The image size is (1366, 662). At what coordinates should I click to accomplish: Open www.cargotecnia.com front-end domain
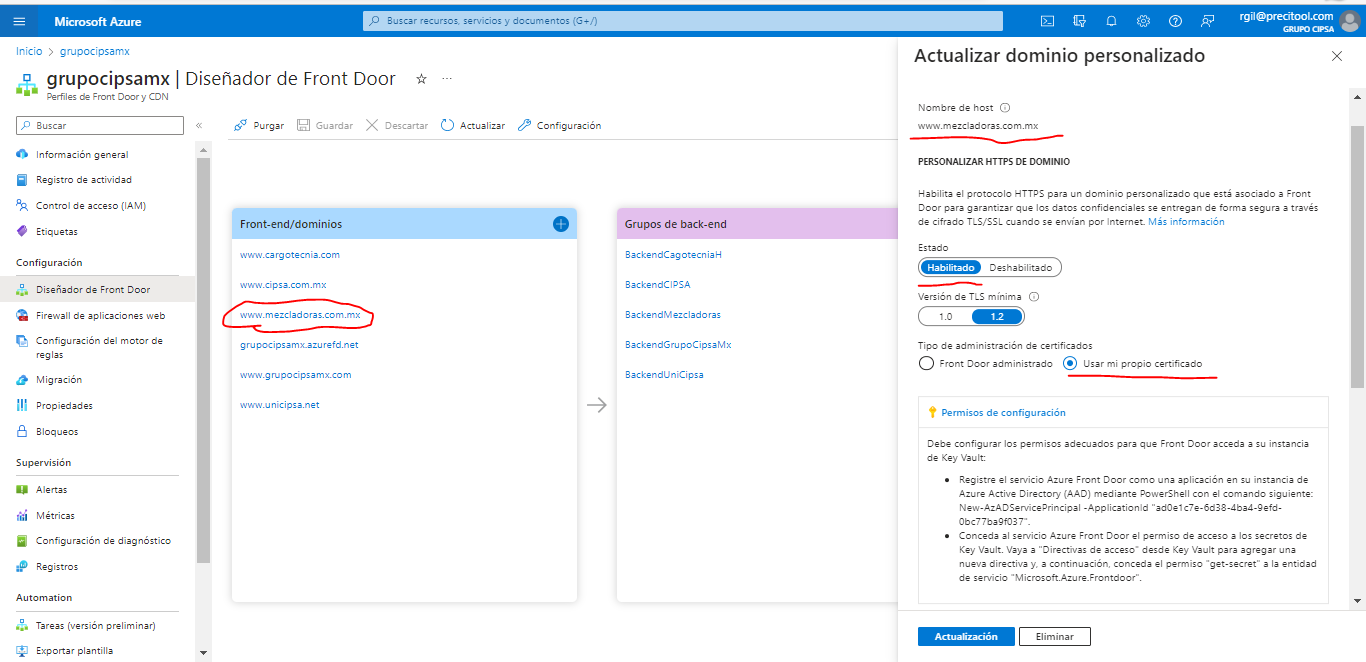coord(290,255)
